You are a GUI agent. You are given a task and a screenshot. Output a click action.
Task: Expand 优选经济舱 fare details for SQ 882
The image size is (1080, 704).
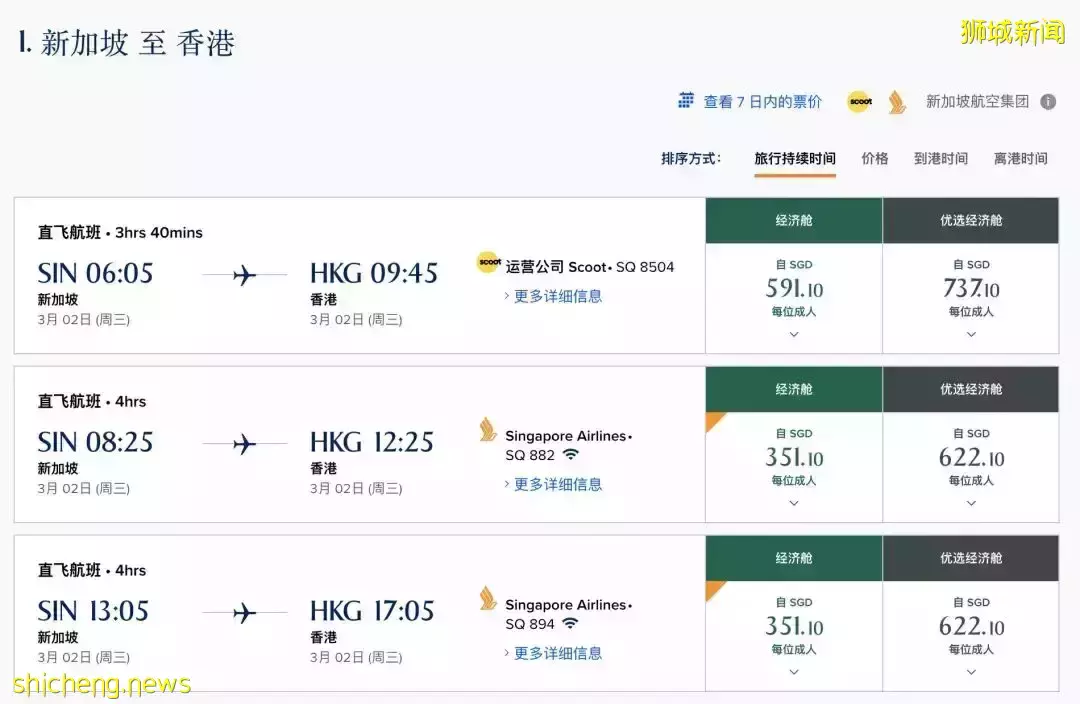pyautogui.click(x=970, y=503)
